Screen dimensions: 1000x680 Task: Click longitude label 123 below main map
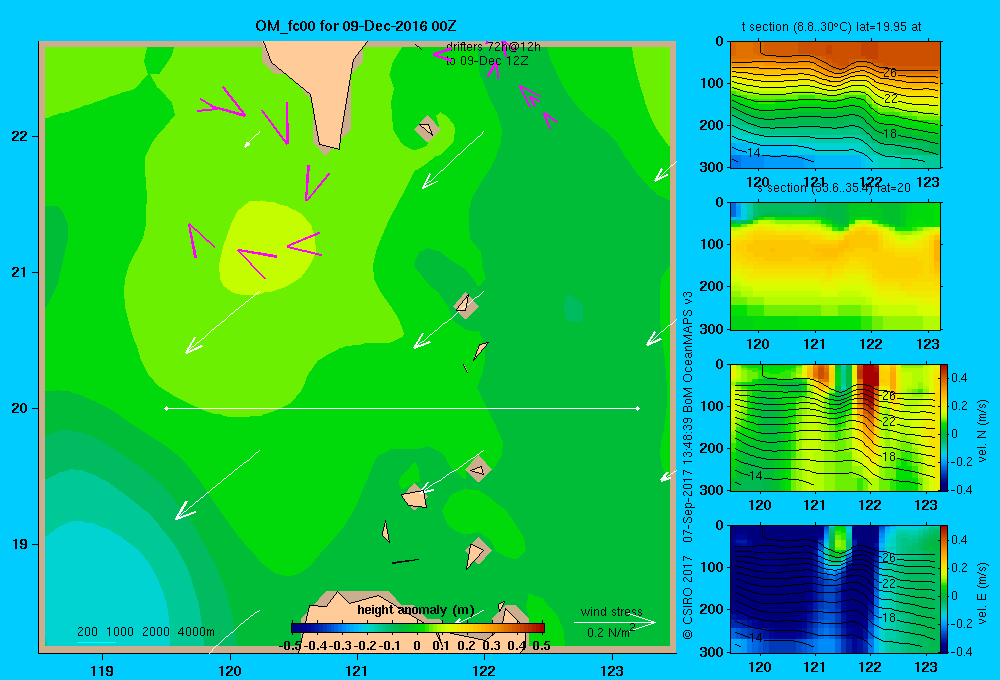click(x=612, y=670)
